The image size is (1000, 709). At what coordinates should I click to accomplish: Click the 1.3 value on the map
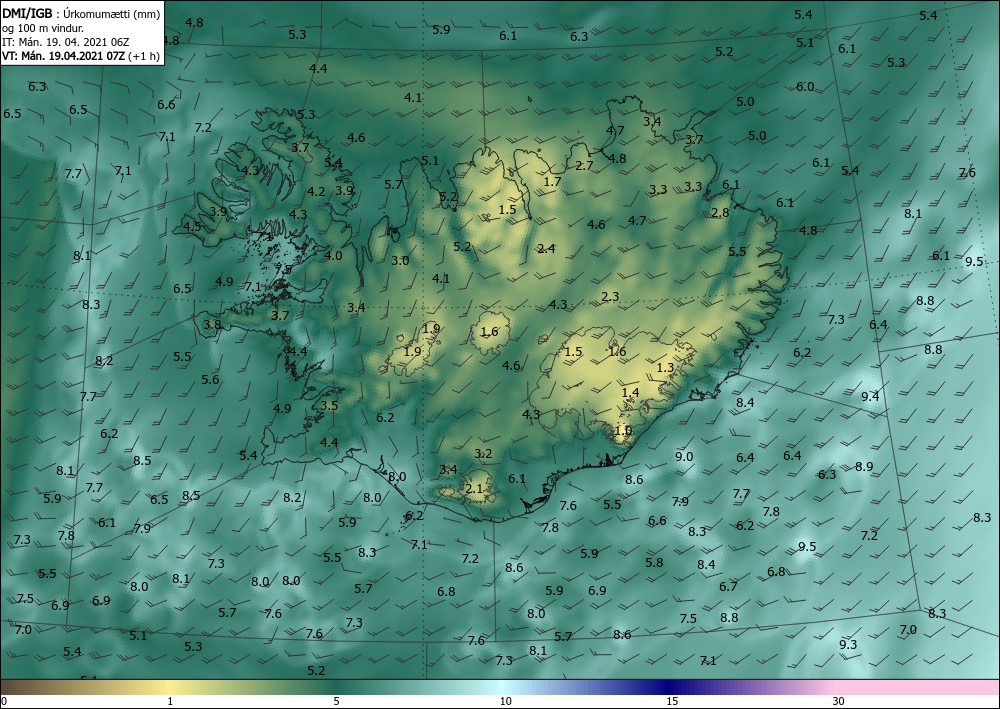[665, 367]
